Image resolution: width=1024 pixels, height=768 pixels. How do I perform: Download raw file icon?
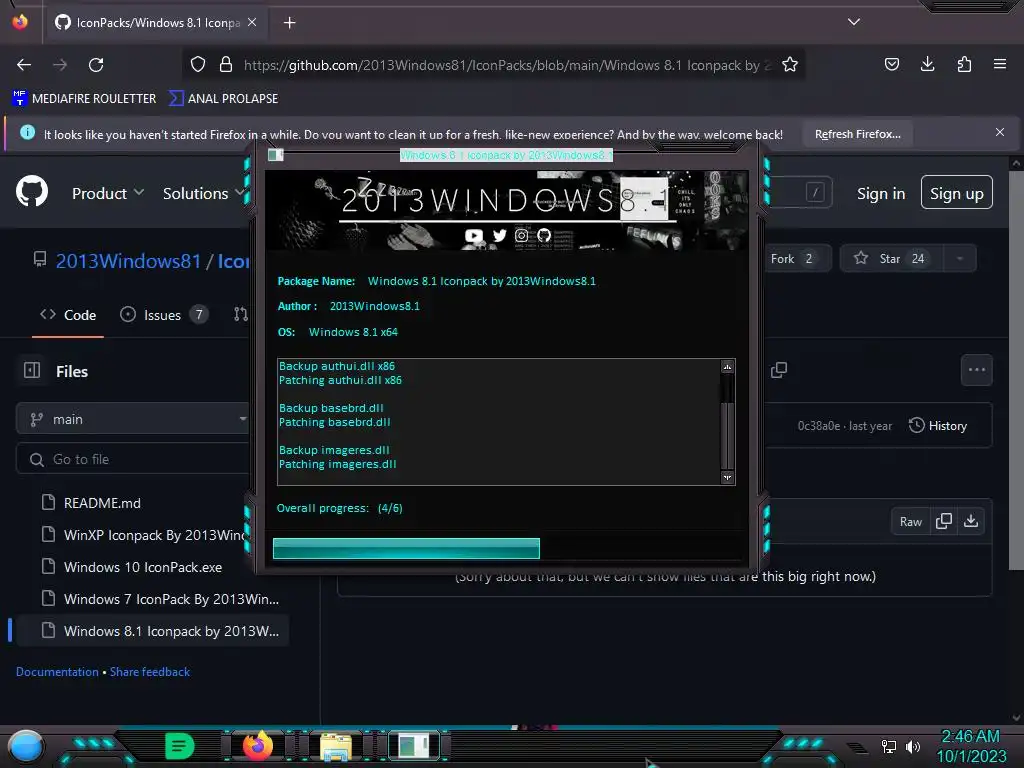(x=971, y=521)
